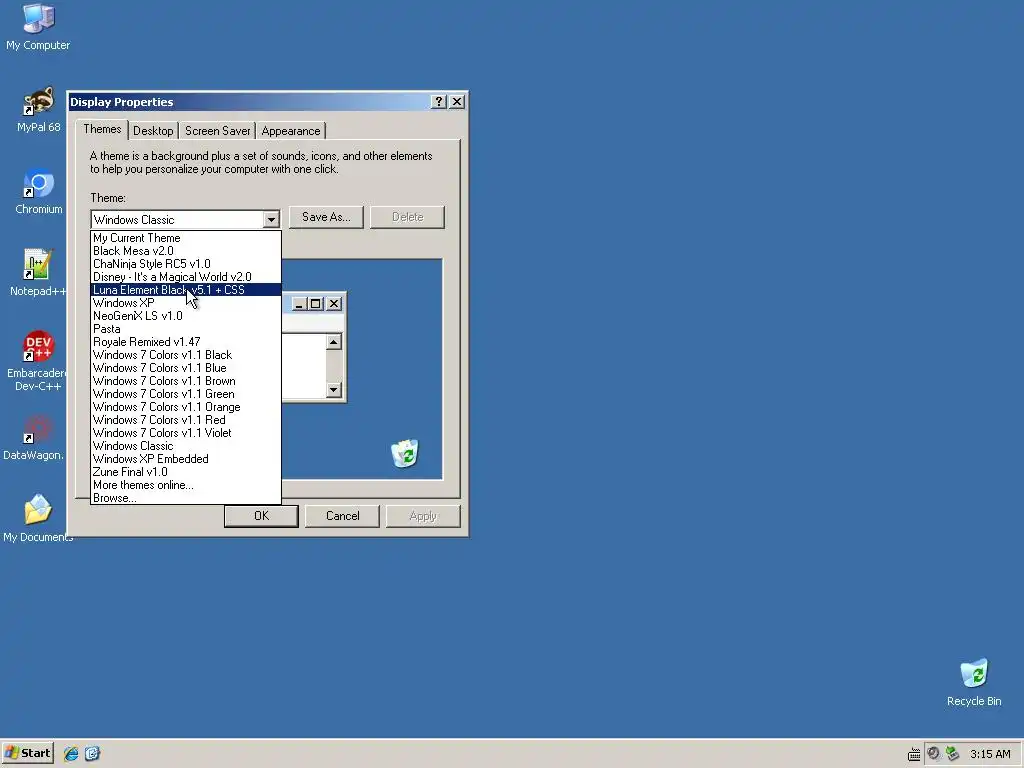Click More themes online... entry
The height and width of the screenshot is (768, 1024).
[185, 485]
